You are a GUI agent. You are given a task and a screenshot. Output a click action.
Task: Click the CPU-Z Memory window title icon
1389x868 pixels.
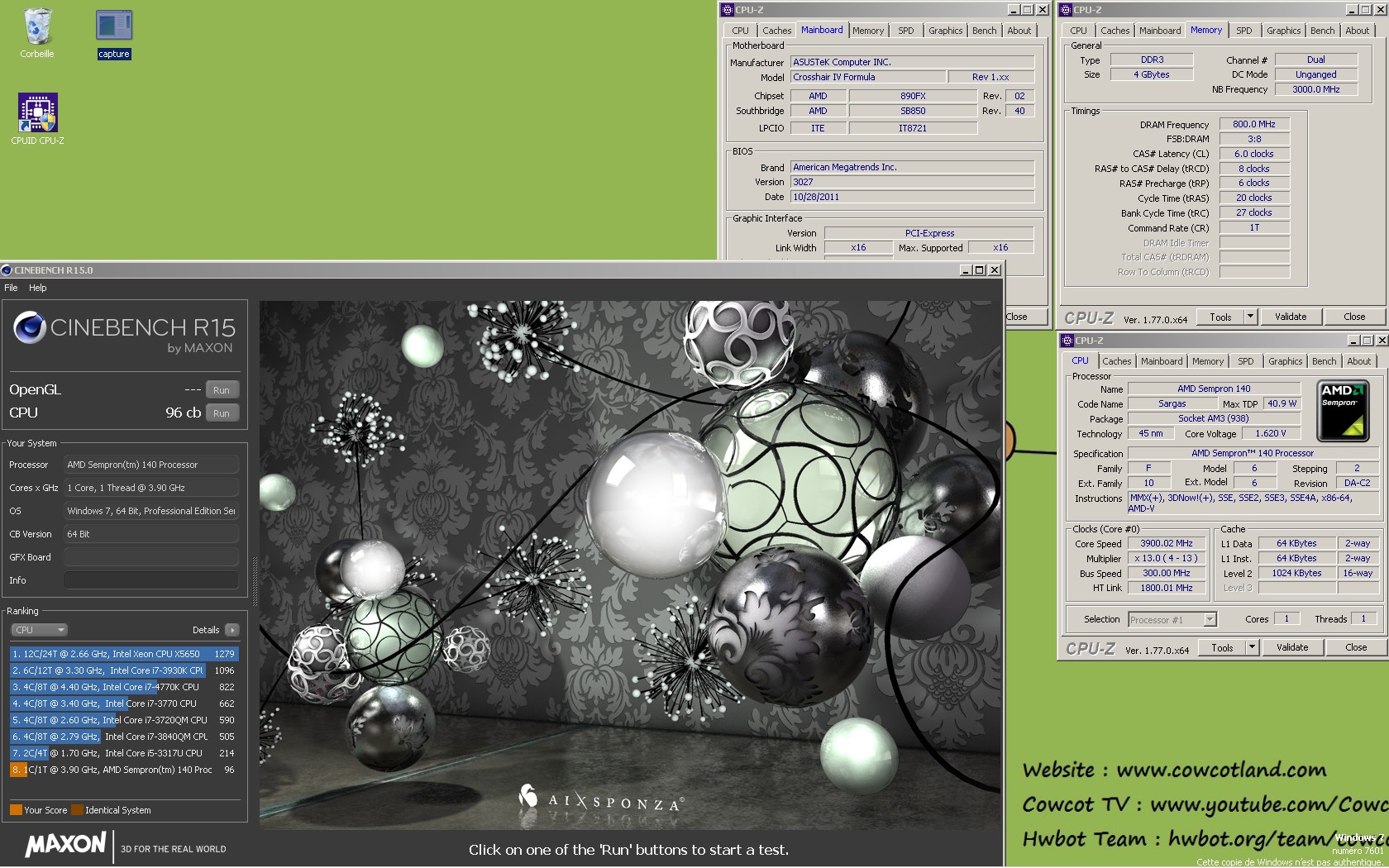point(1067,10)
